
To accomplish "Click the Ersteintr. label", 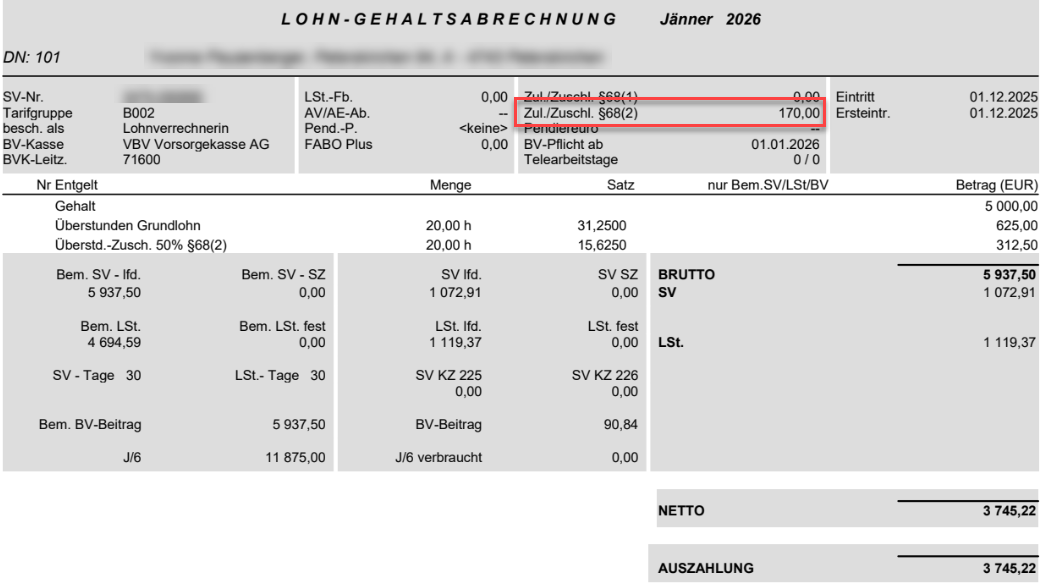I will click(863, 113).
